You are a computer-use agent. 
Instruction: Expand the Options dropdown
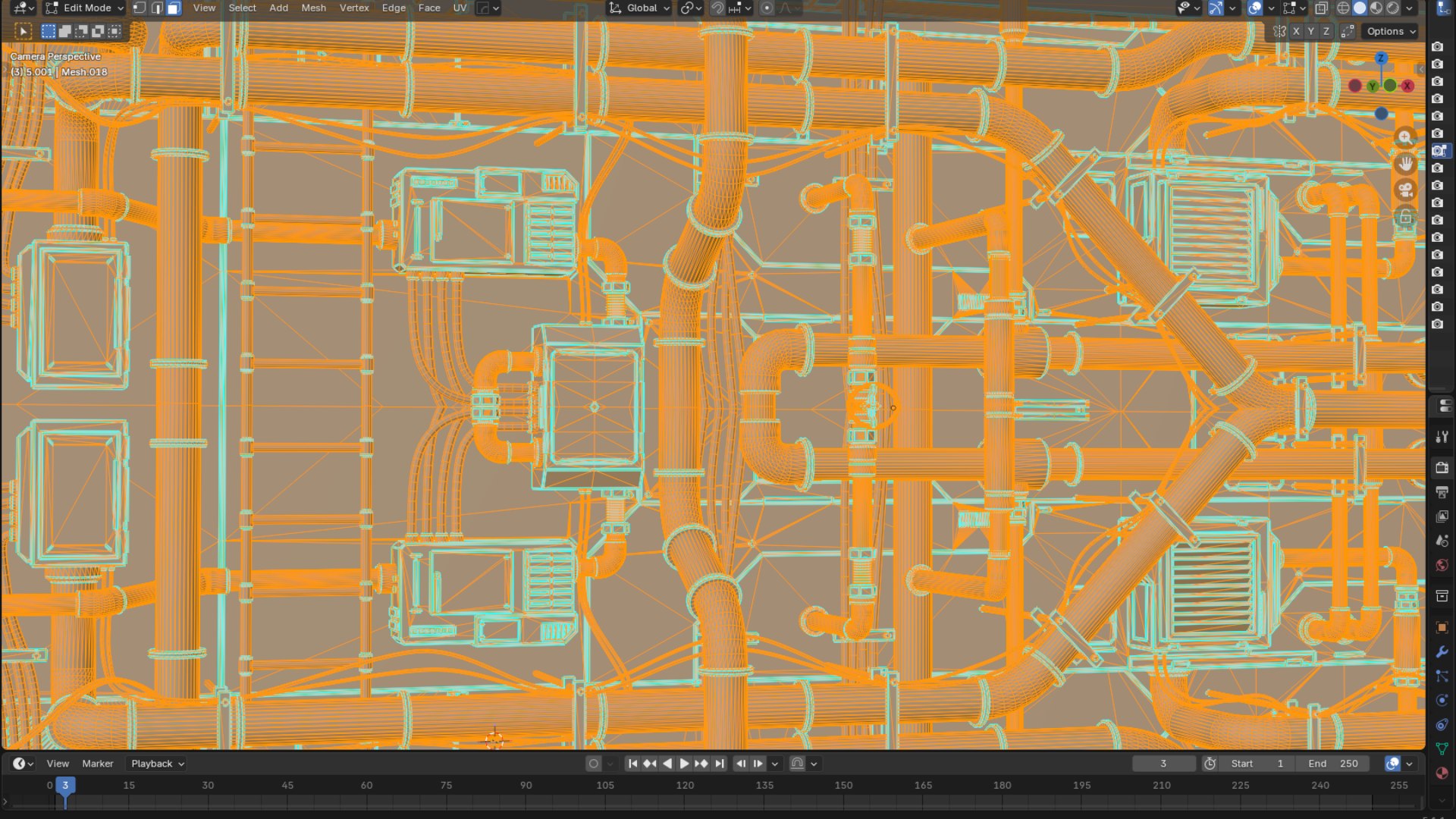click(x=1391, y=31)
